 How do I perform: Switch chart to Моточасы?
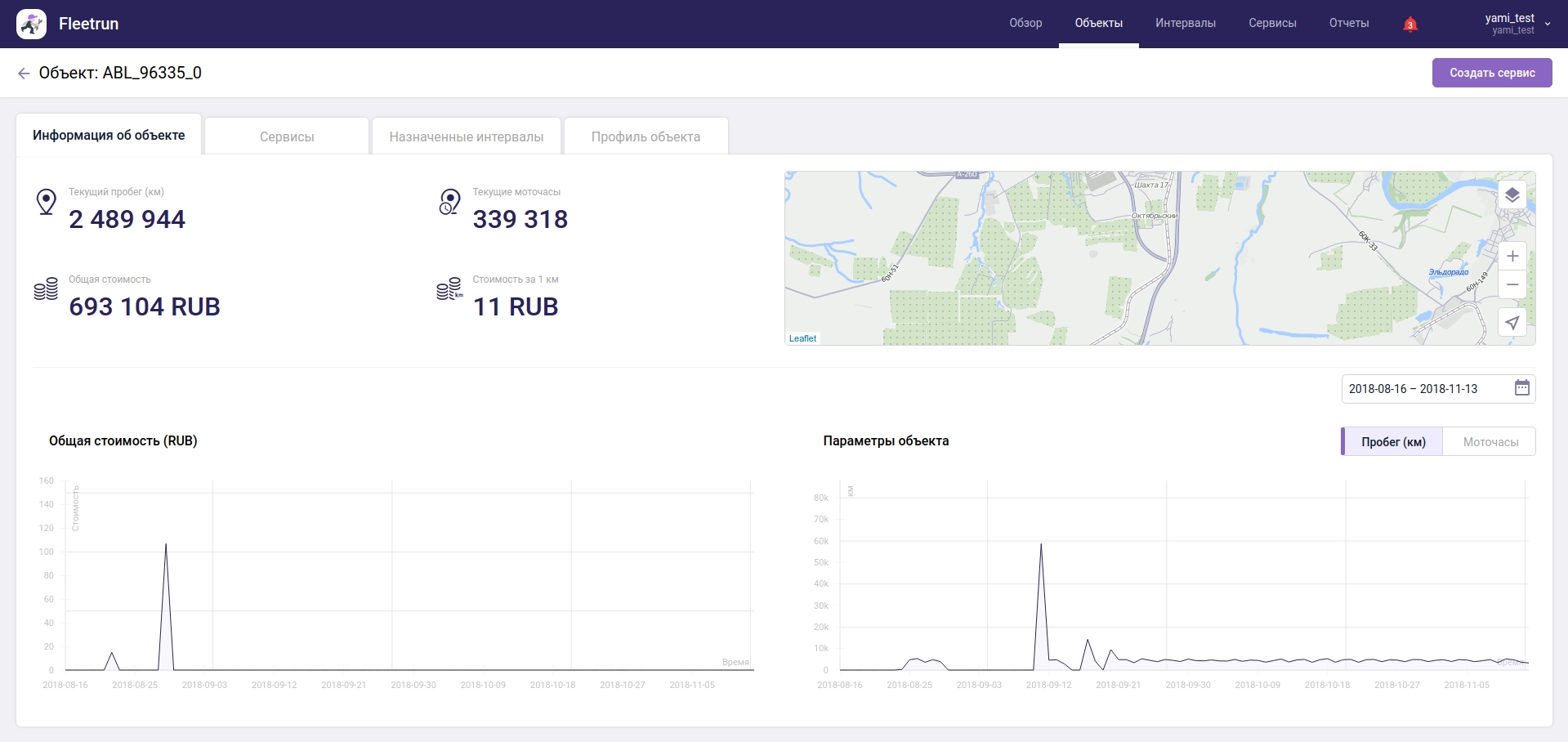click(1490, 442)
